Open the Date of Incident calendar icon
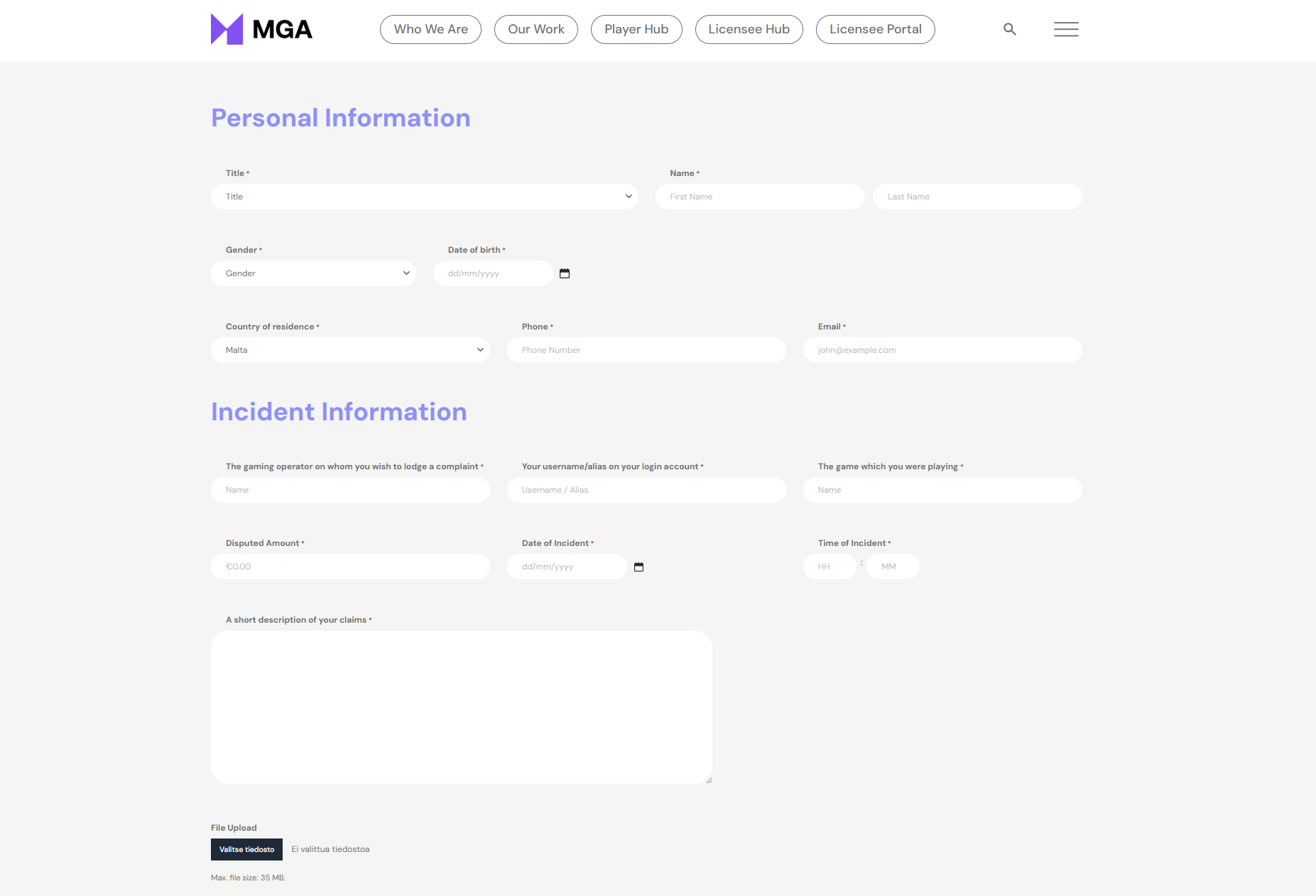The image size is (1316, 896). pos(638,567)
